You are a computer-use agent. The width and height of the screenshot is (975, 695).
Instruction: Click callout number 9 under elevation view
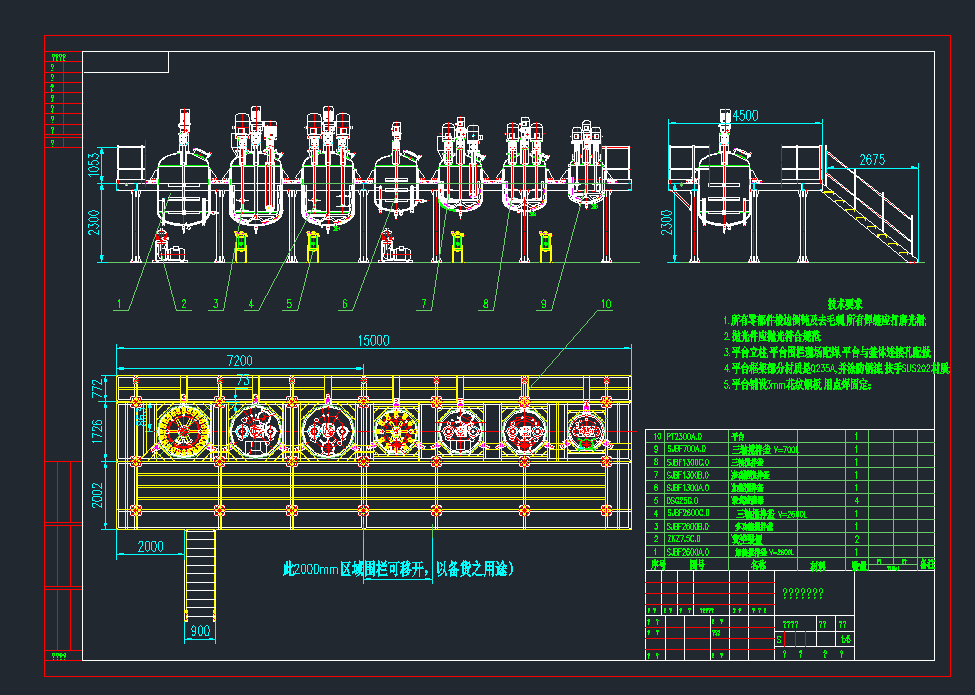(x=542, y=303)
